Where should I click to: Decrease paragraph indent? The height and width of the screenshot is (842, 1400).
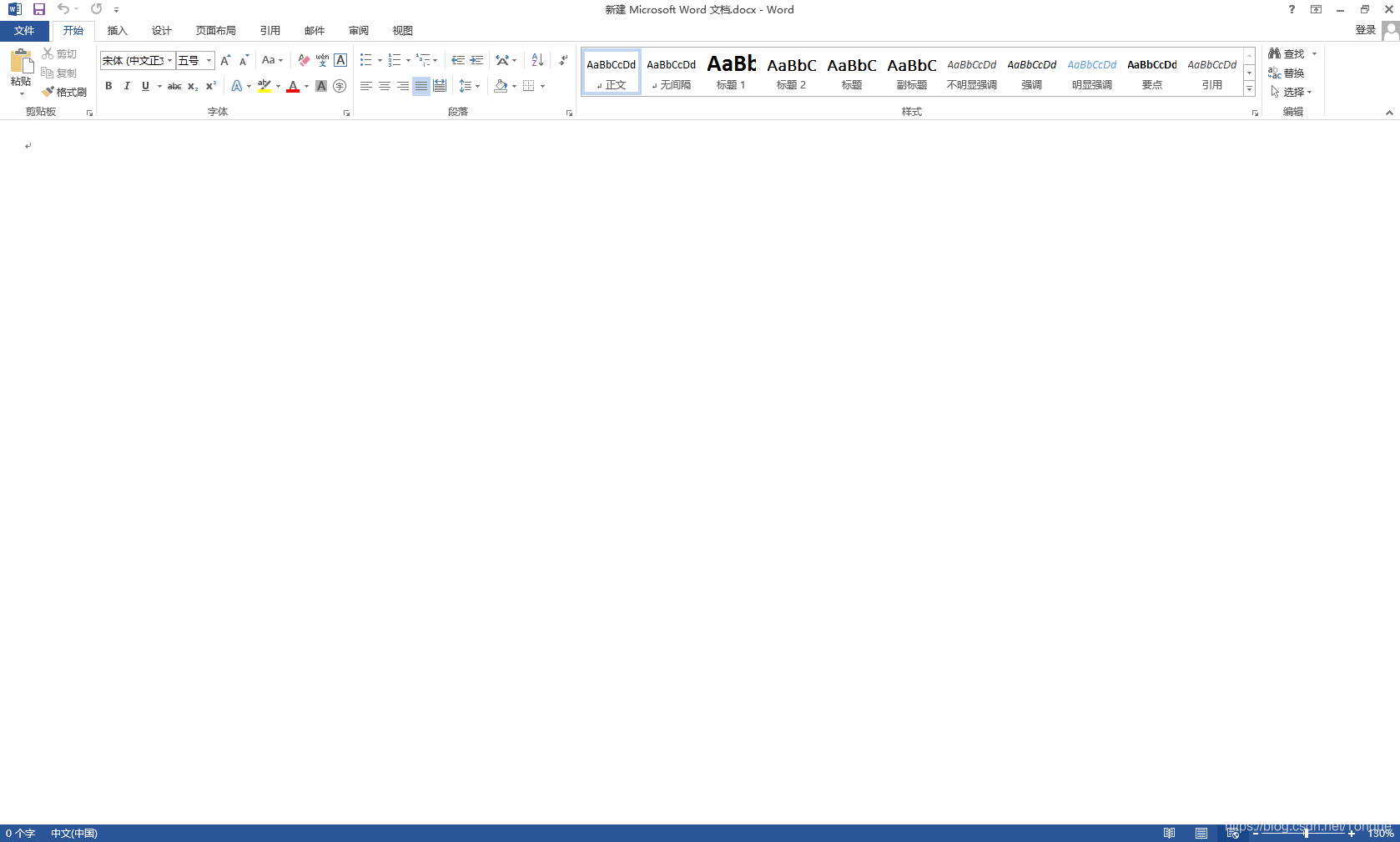point(458,60)
